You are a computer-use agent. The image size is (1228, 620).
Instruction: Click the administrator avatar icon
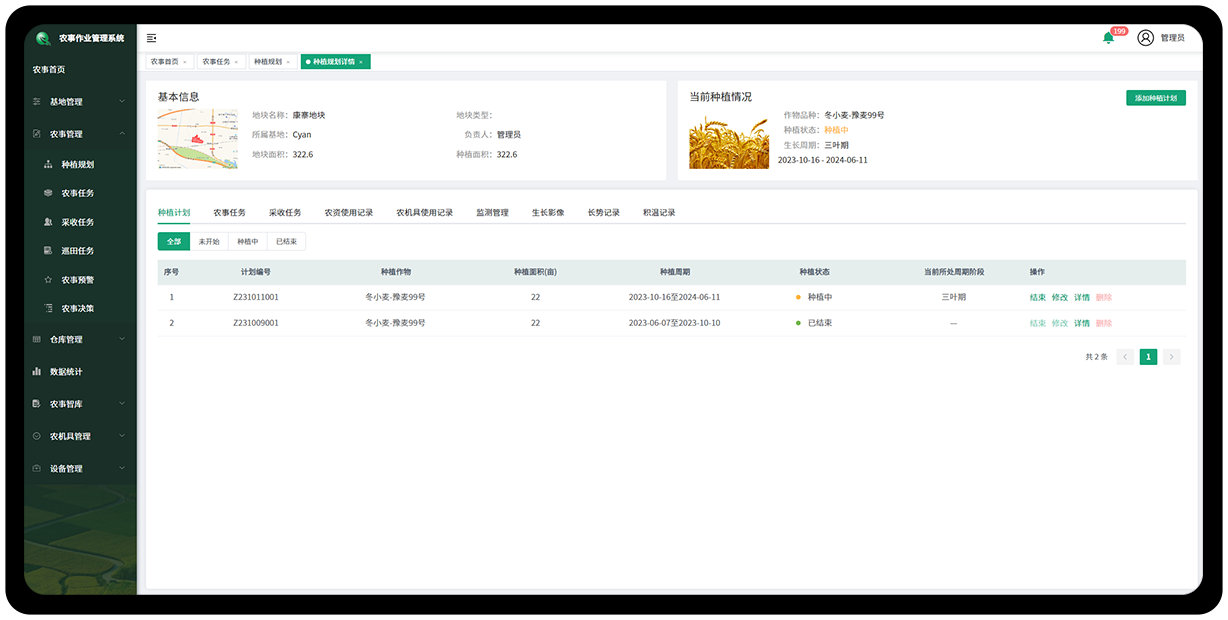click(x=1145, y=38)
